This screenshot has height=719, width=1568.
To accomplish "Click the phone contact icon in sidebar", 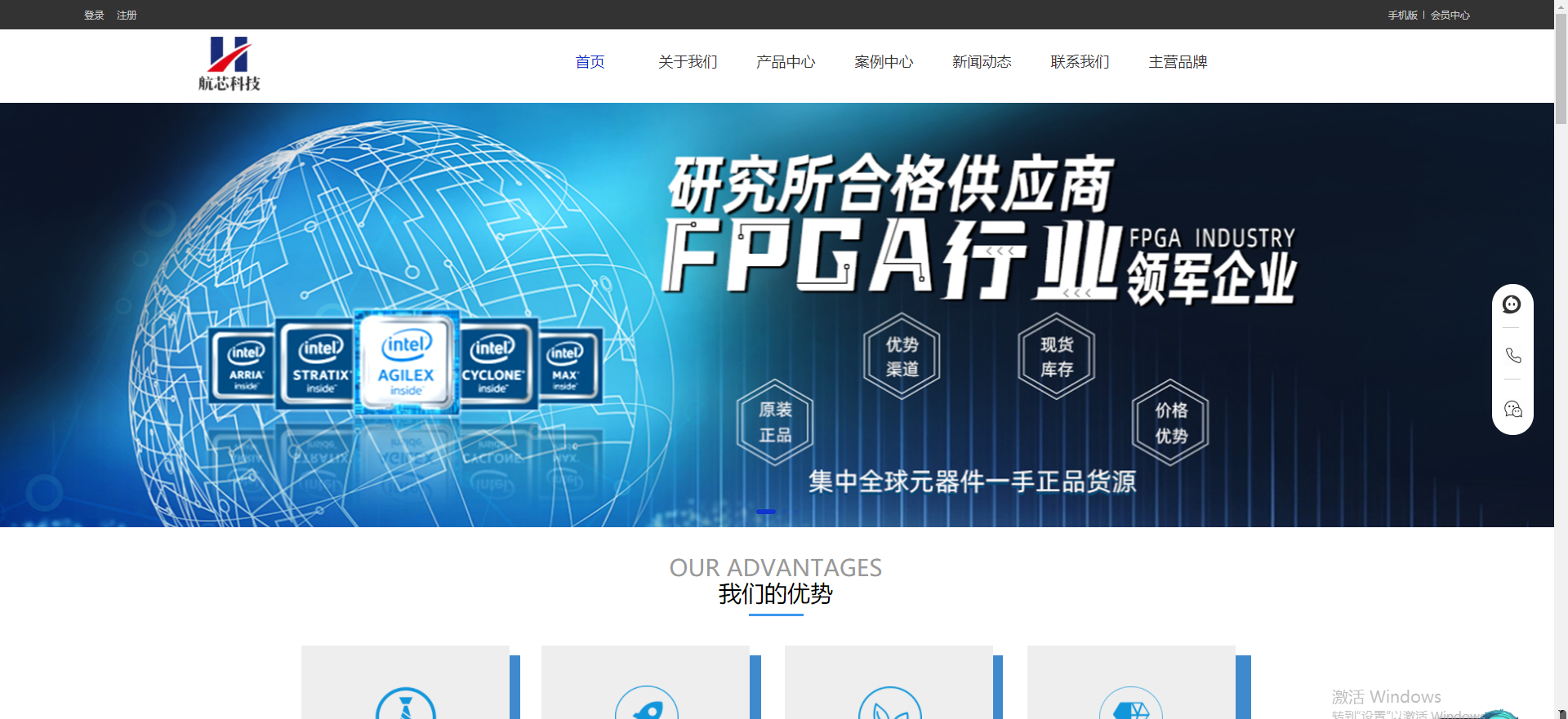I will (1512, 355).
